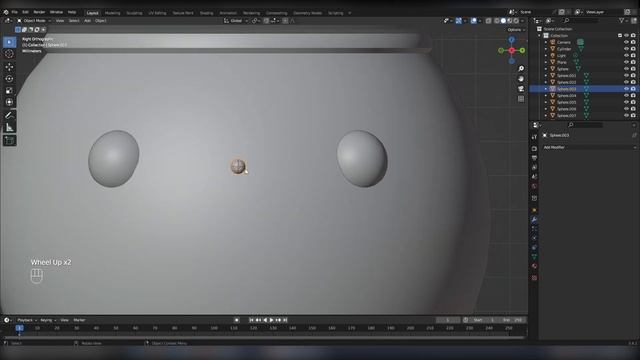
Task: Select the Rotate tool
Action: tap(9, 78)
